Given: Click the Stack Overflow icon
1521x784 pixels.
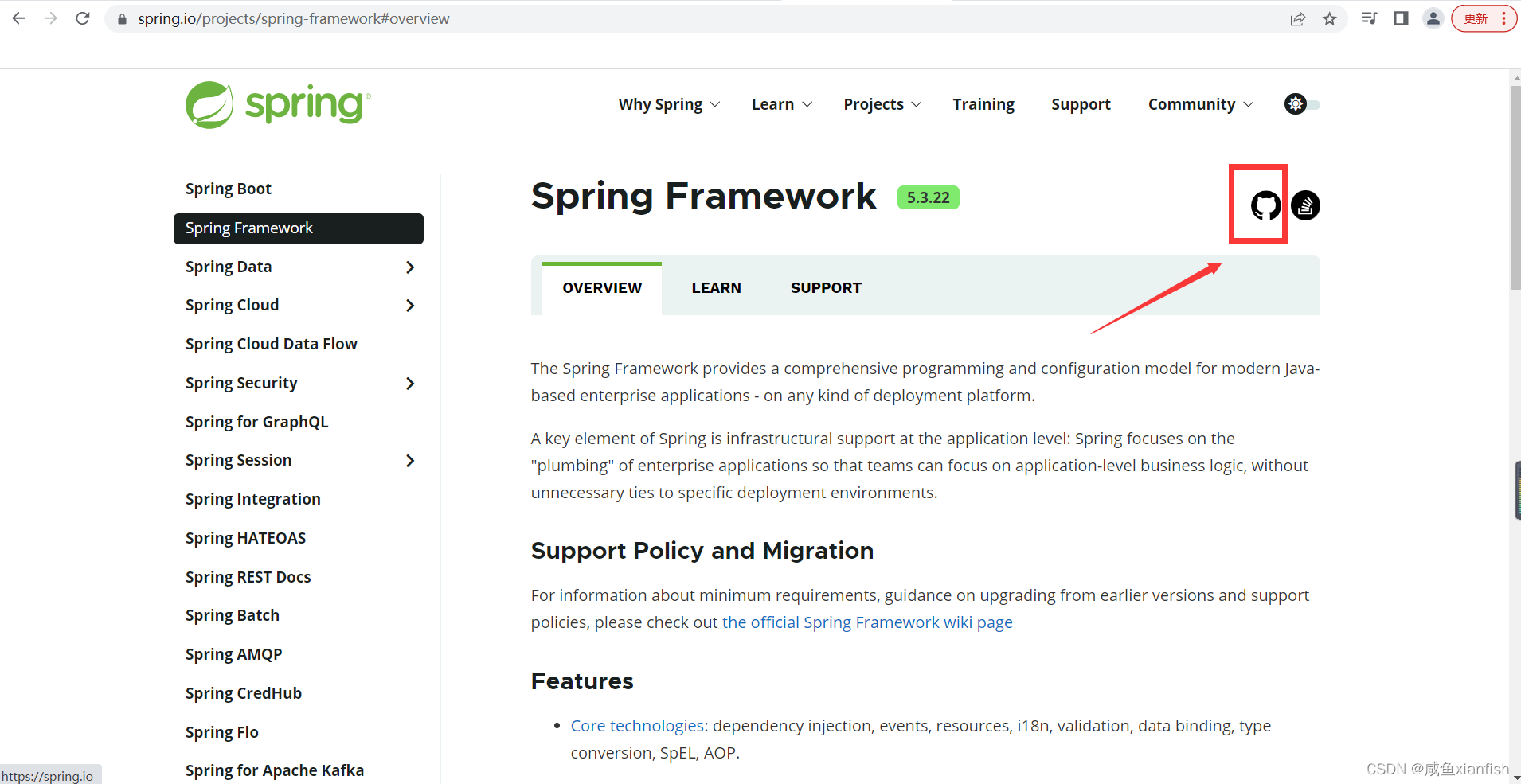Looking at the screenshot, I should [x=1304, y=205].
